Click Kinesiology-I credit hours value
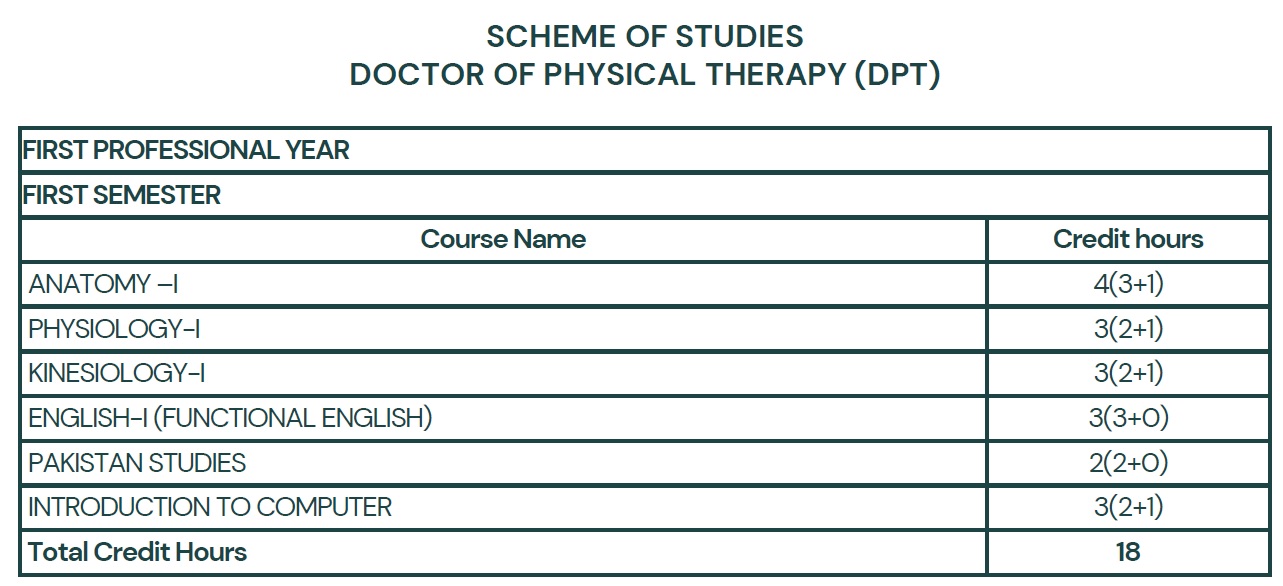Viewport: 1283px width, 586px height. [x=1128, y=373]
